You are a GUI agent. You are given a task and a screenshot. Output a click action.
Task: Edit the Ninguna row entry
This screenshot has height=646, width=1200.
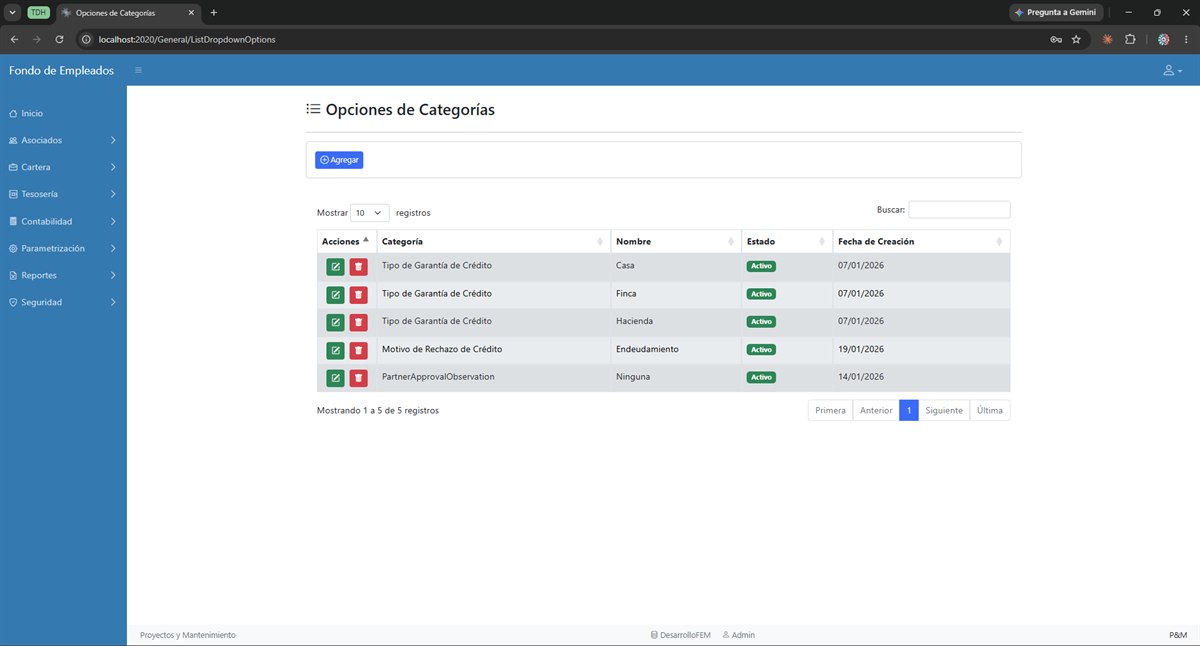[x=335, y=379]
